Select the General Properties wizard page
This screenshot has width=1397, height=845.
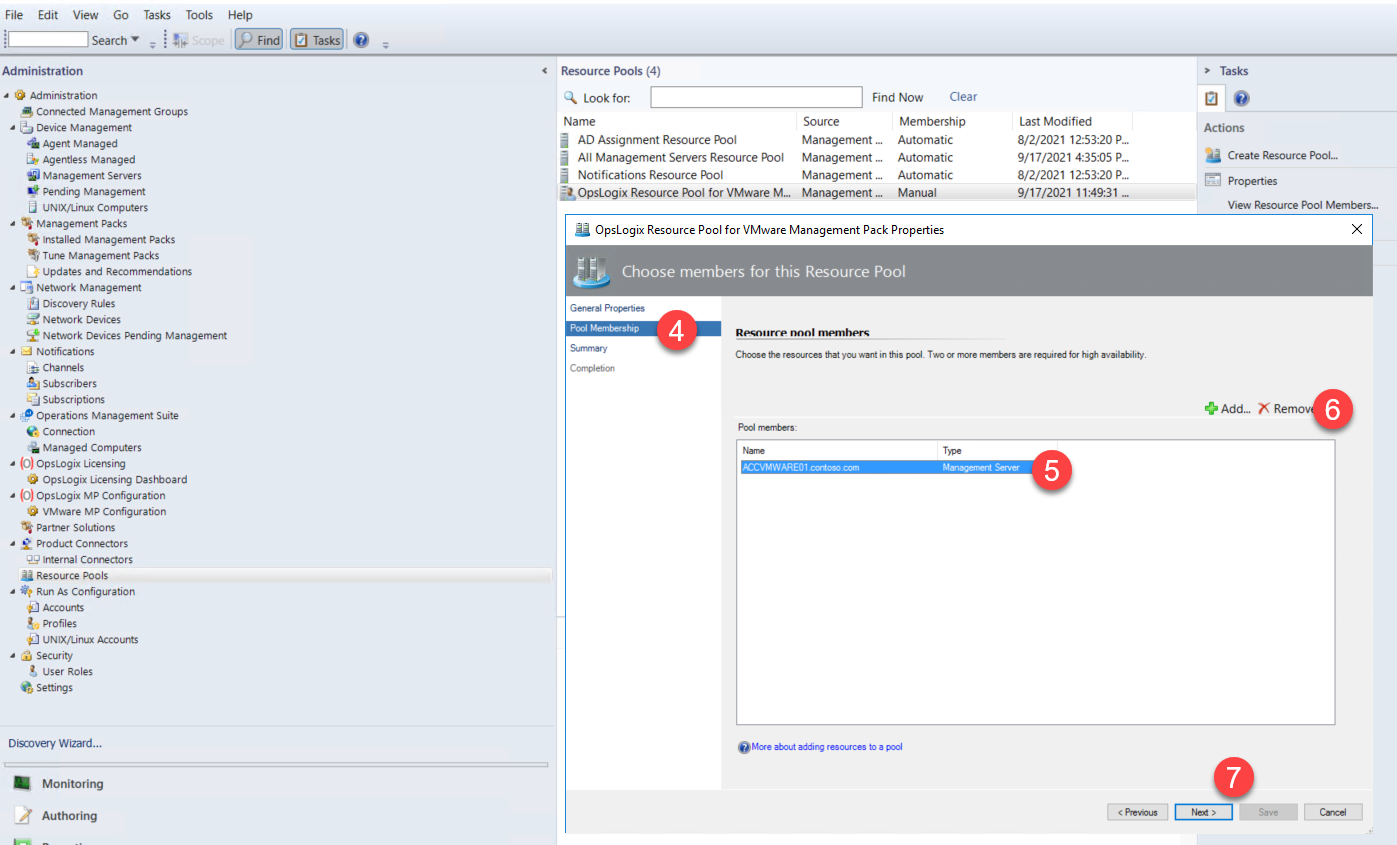pos(607,308)
